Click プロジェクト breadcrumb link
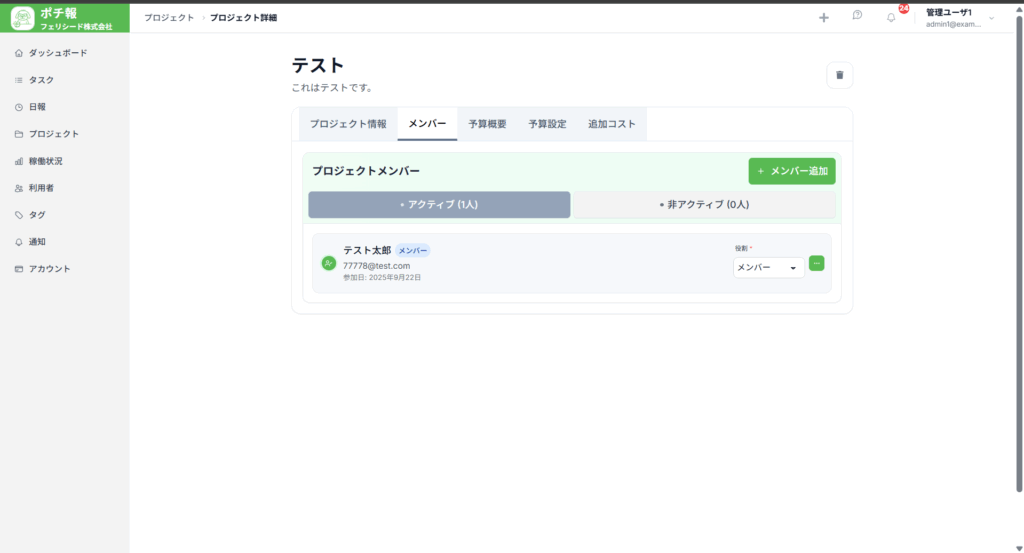 coord(169,18)
